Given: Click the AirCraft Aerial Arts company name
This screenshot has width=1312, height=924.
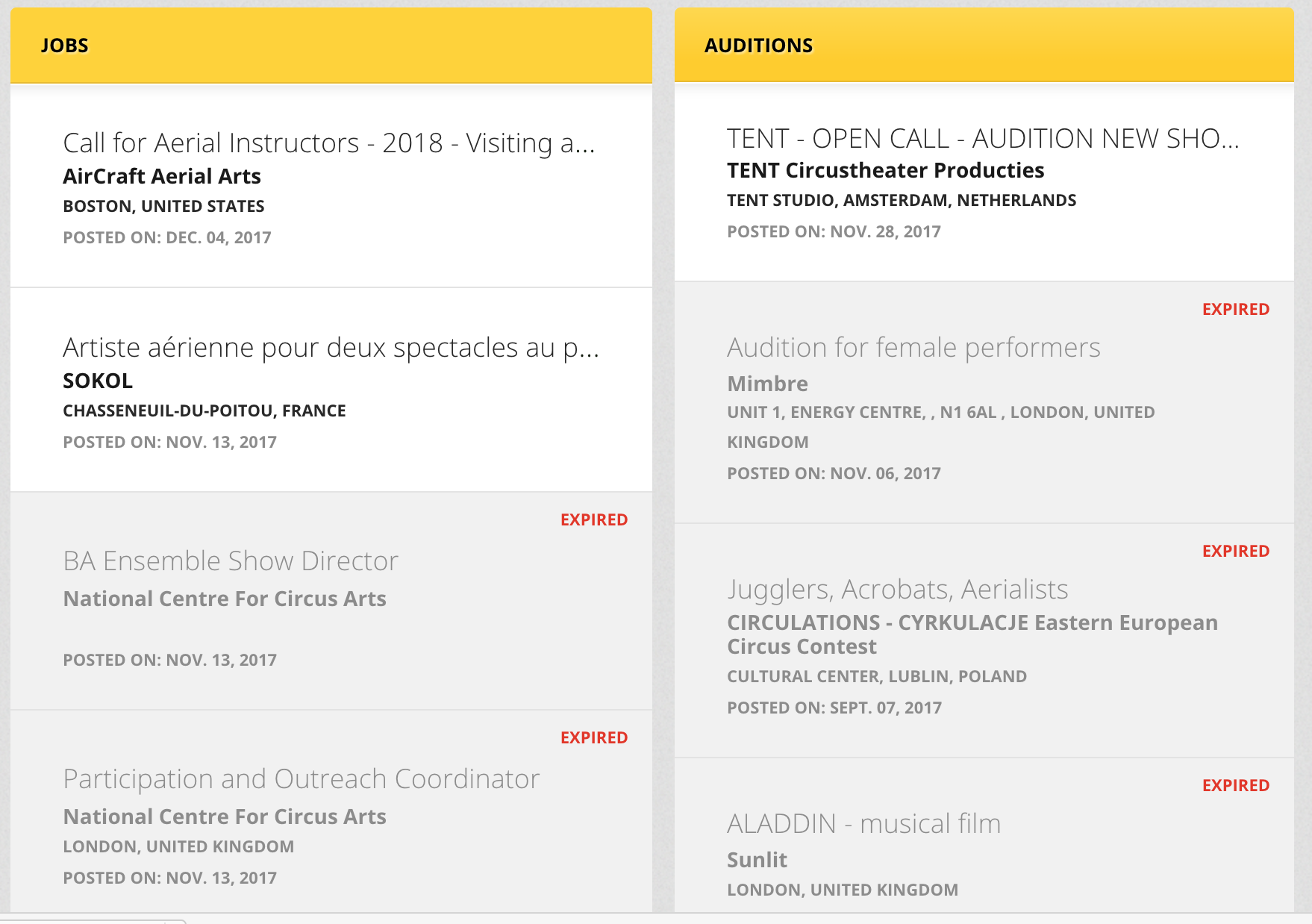Looking at the screenshot, I should click(x=162, y=176).
